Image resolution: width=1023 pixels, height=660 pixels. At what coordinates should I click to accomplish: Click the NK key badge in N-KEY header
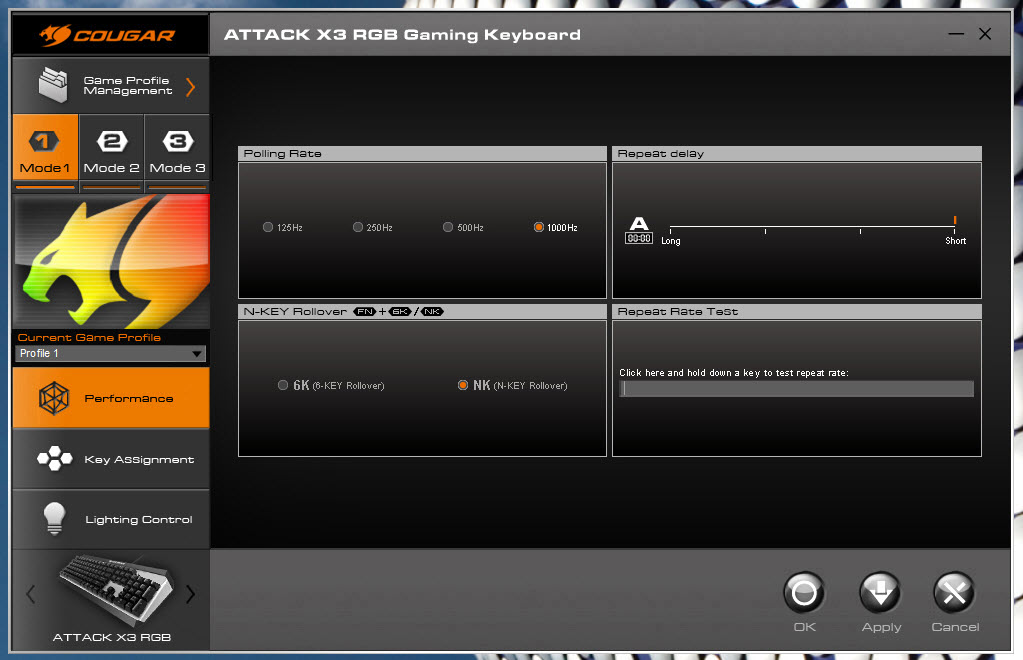(432, 312)
